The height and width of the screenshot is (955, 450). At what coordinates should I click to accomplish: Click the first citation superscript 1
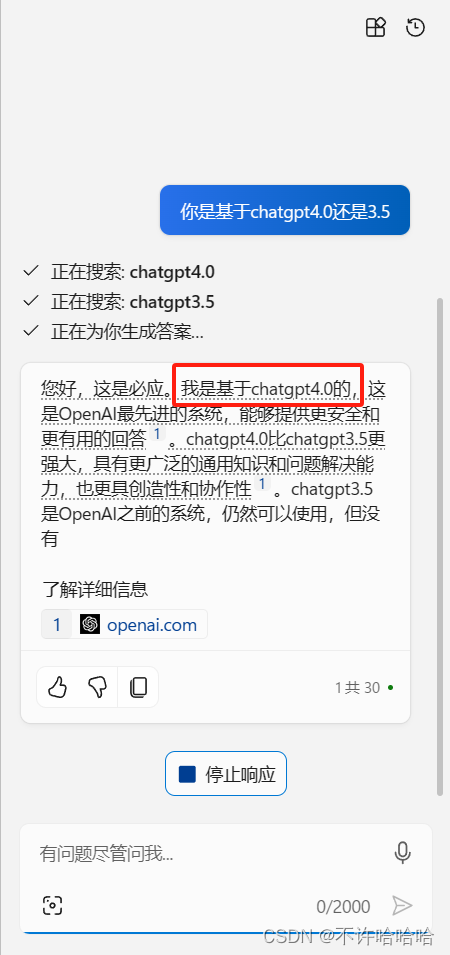tap(157, 434)
